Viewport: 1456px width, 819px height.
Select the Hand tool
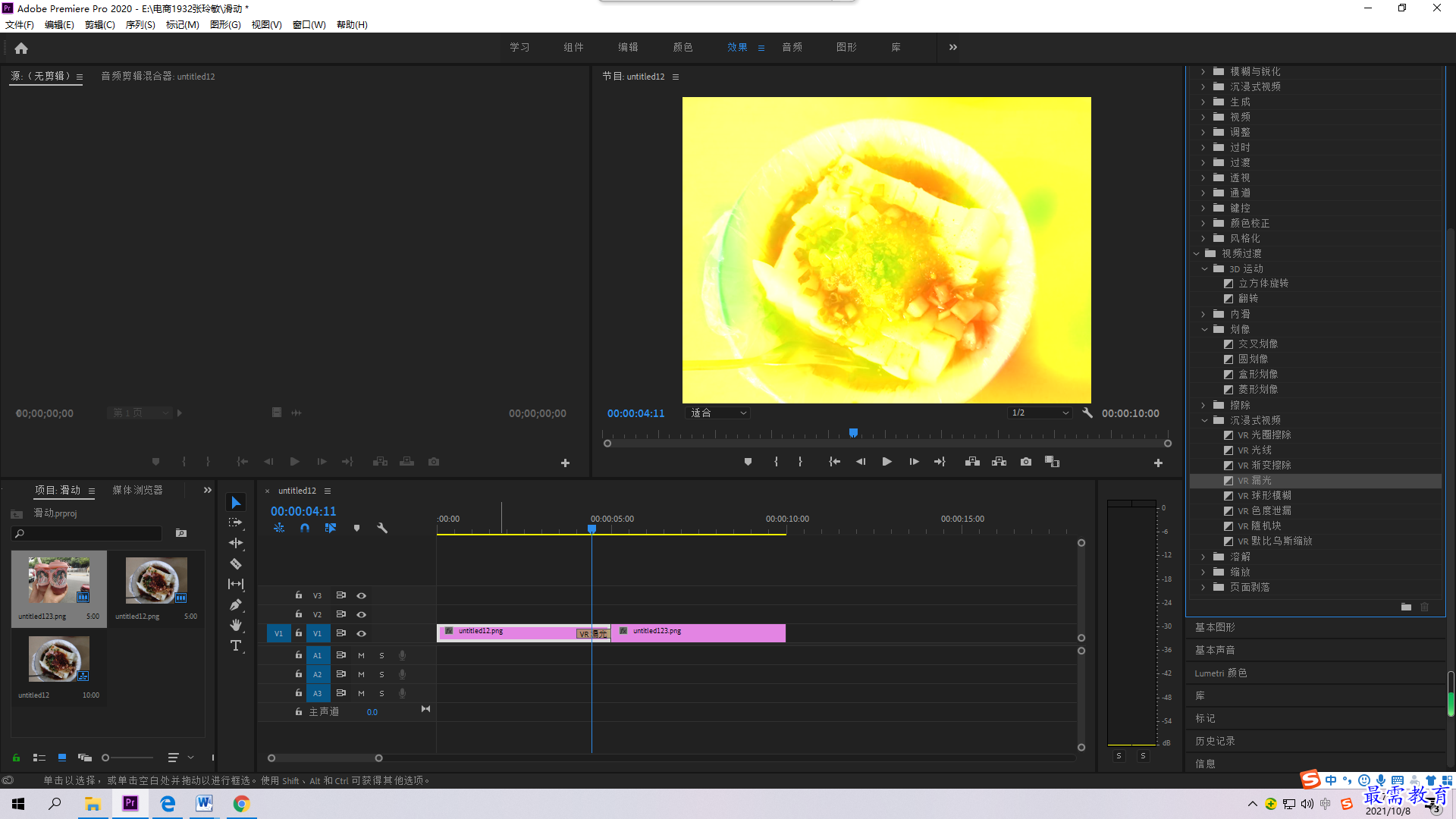coord(236,625)
